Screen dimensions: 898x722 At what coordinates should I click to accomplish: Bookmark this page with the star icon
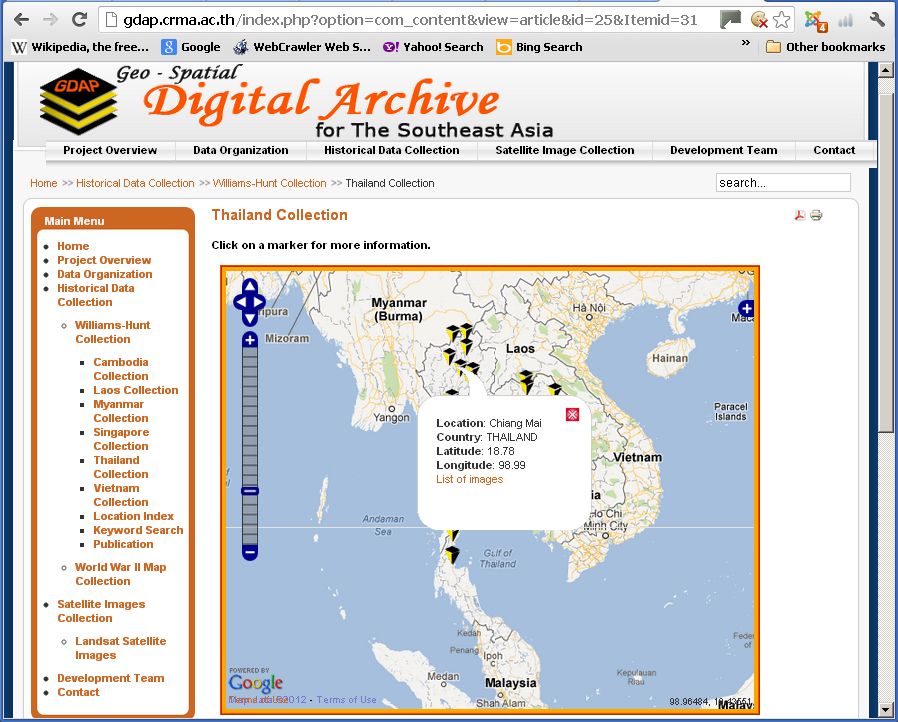[x=782, y=20]
